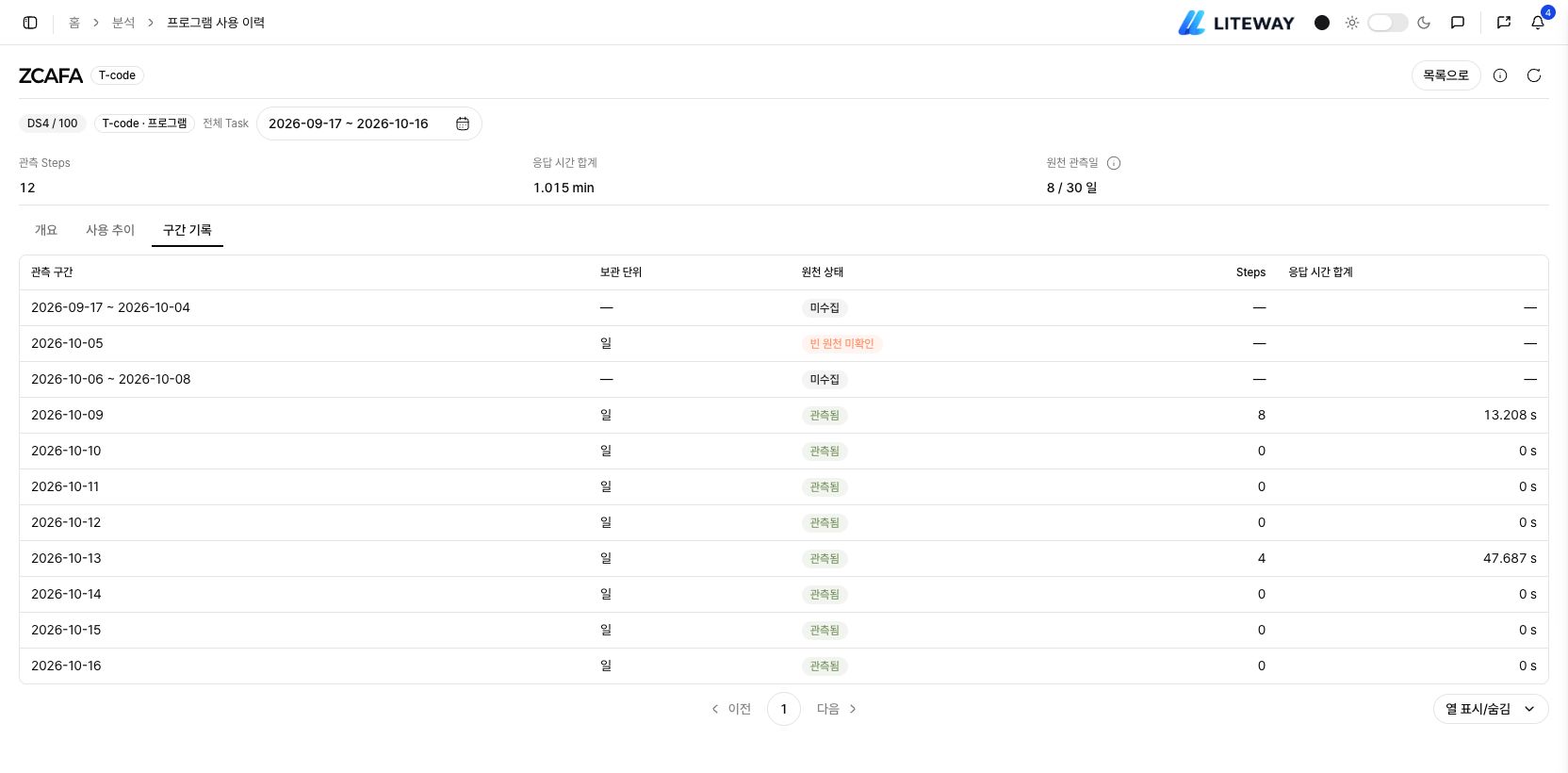Open the notifications bell
The image size is (1568, 773).
(1538, 23)
